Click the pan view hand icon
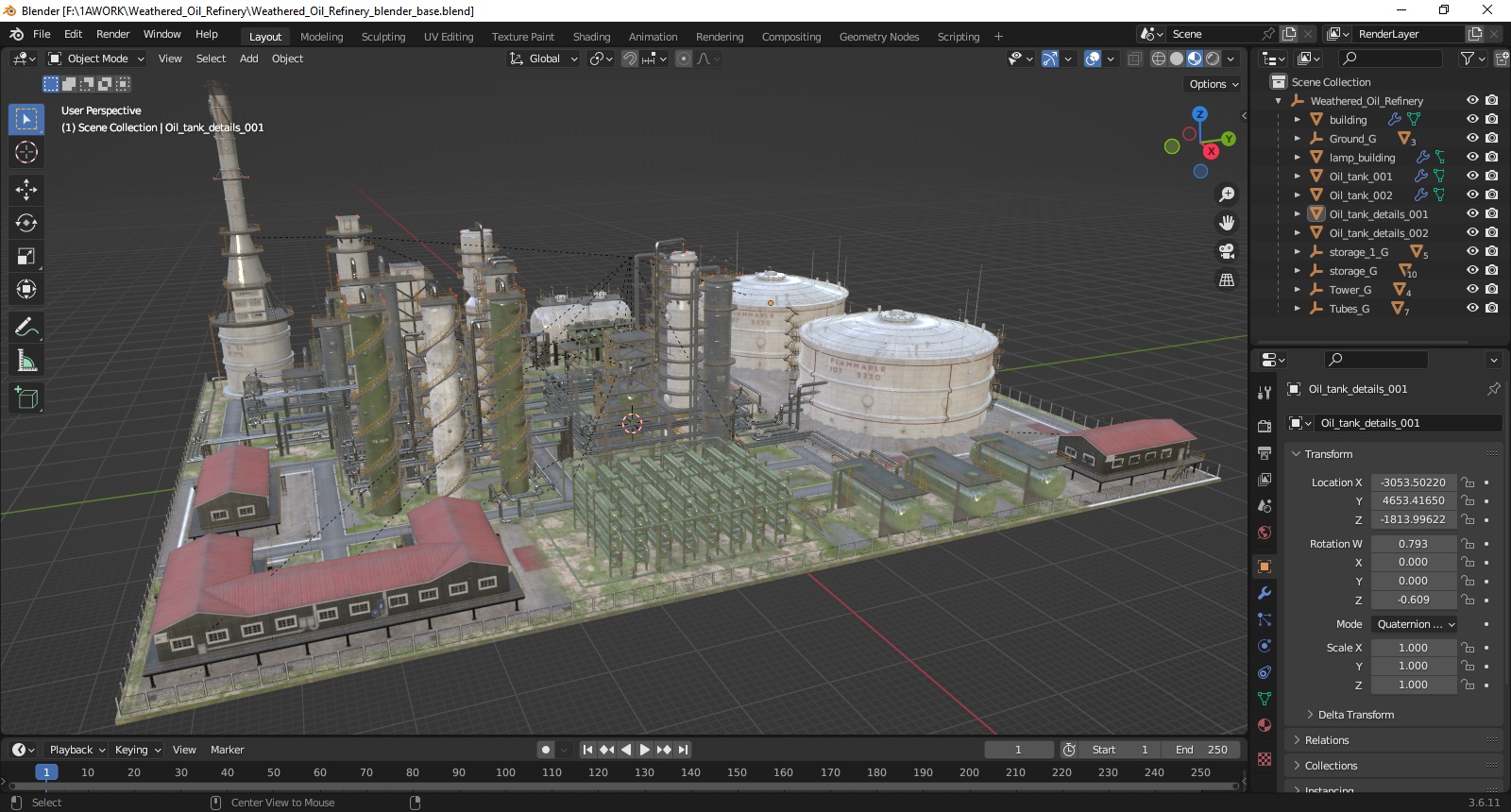 coord(1227,223)
